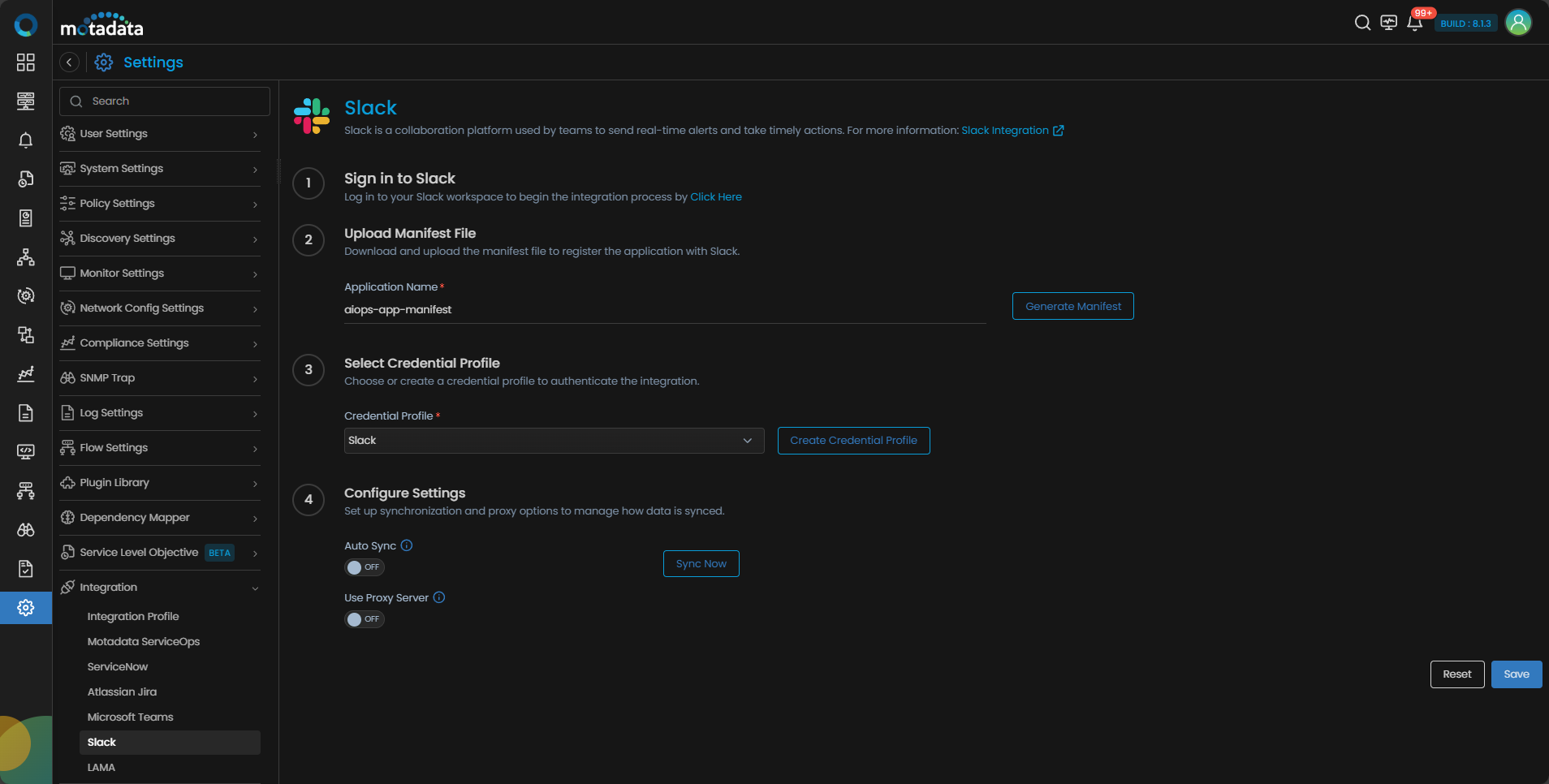Click the screen monitor icon in top bar

[1389, 23]
